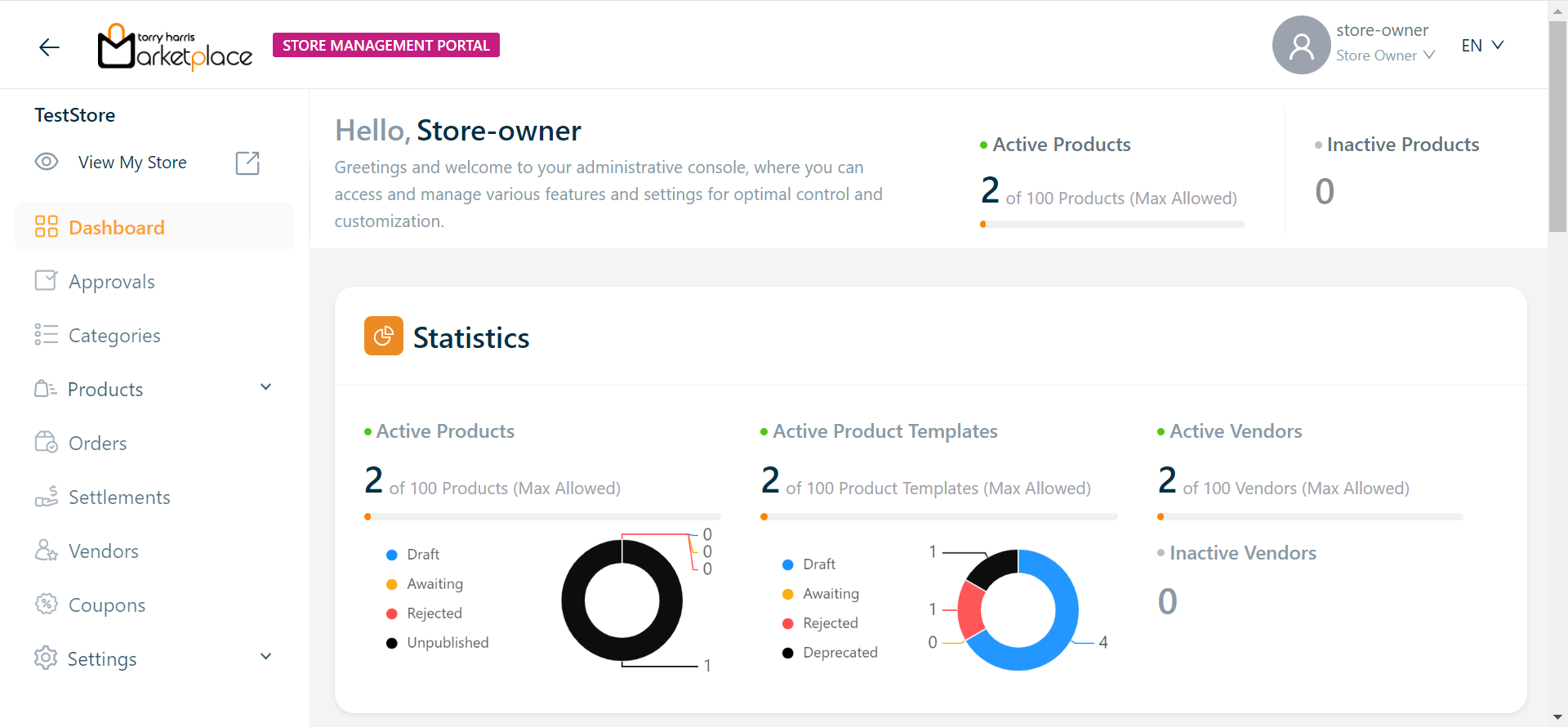Click the back arrow icon
The image size is (1568, 727).
pos(49,47)
